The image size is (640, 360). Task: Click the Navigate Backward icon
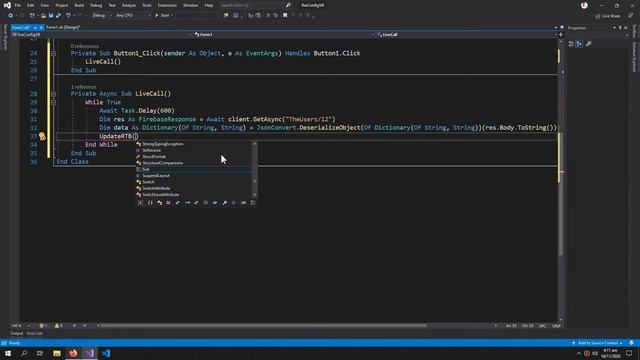(x=10, y=16)
